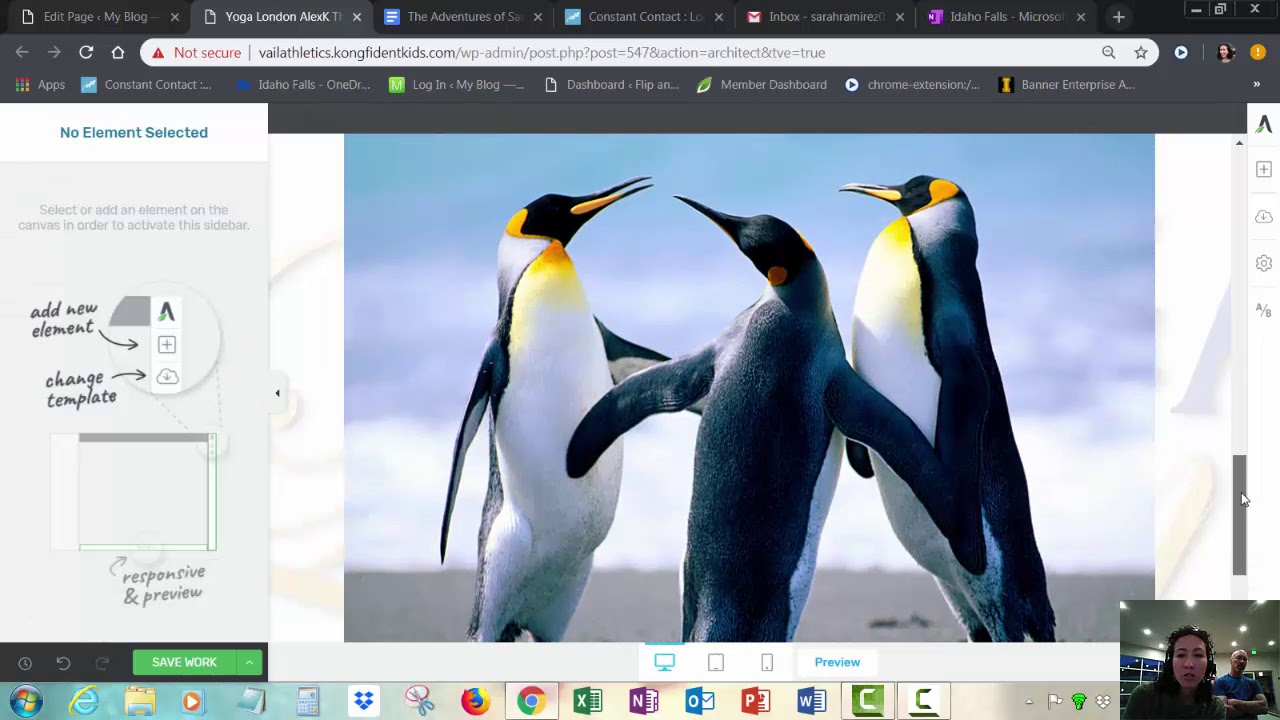This screenshot has width=1280, height=720.
Task: Switch to mobile preview mode icon
Action: (x=767, y=662)
